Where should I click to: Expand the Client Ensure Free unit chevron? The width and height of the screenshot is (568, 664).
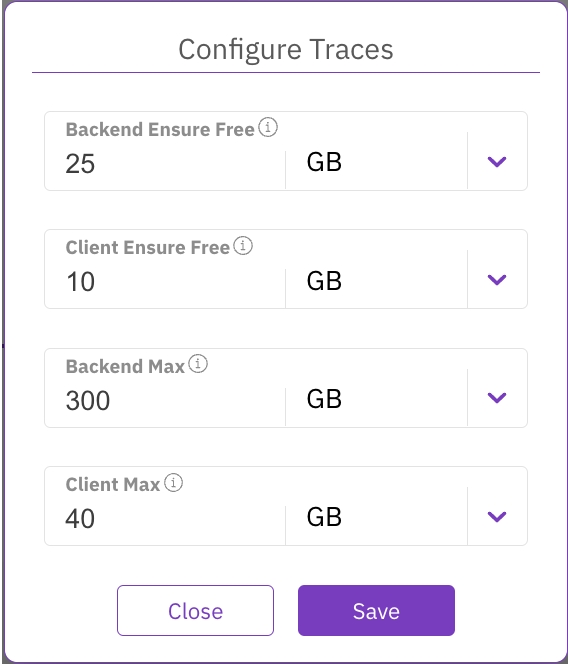tap(497, 279)
